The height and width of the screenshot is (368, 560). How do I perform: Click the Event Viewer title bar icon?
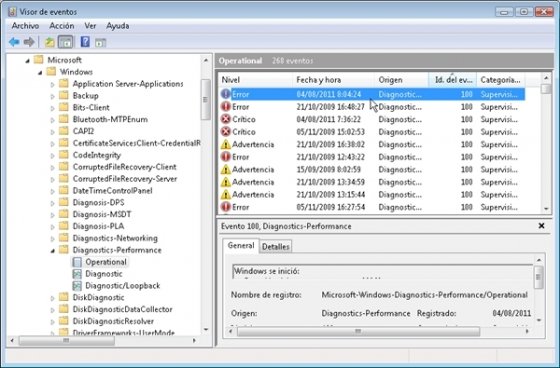[12, 11]
